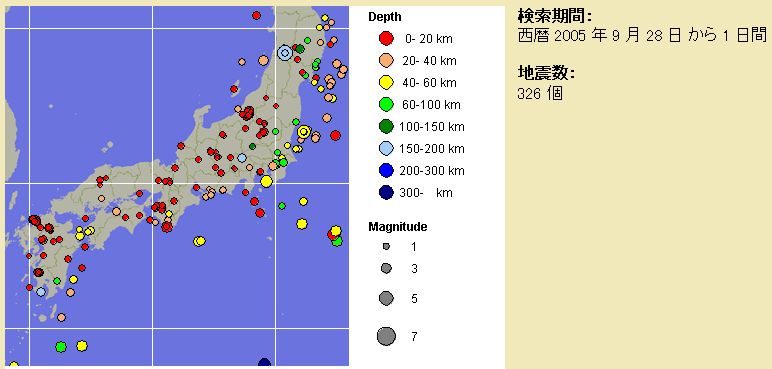Click the blue 200-300 km legend circle

tap(386, 170)
